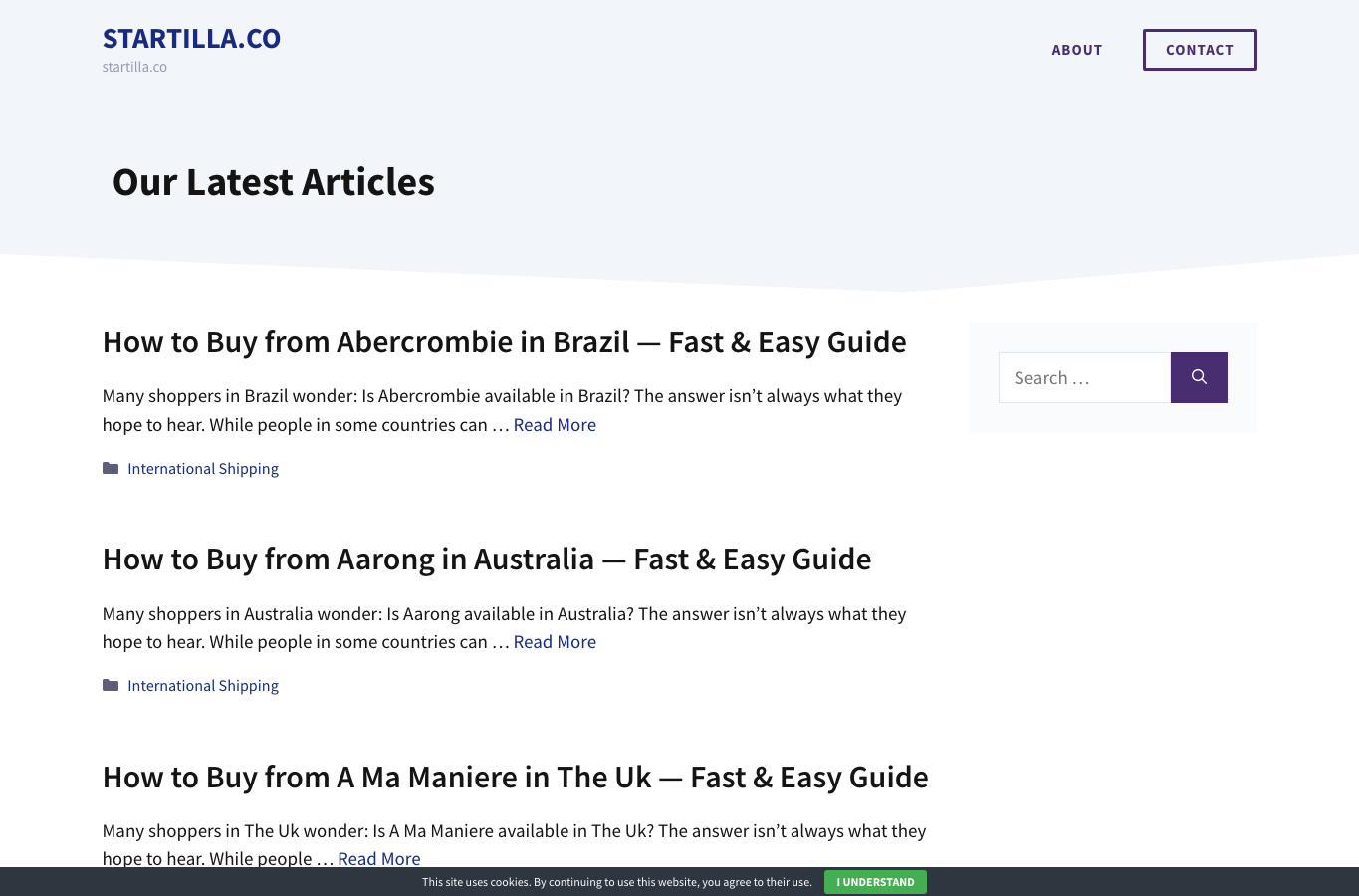Read More of the A Ma Maniere article
Screen dimensions: 1359x896
click(379, 859)
